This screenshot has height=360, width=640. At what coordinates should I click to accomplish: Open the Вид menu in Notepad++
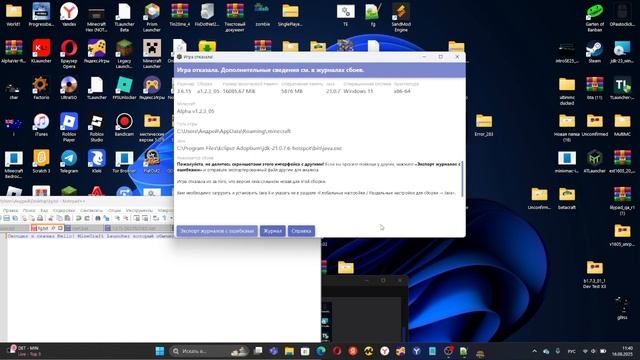(44, 211)
